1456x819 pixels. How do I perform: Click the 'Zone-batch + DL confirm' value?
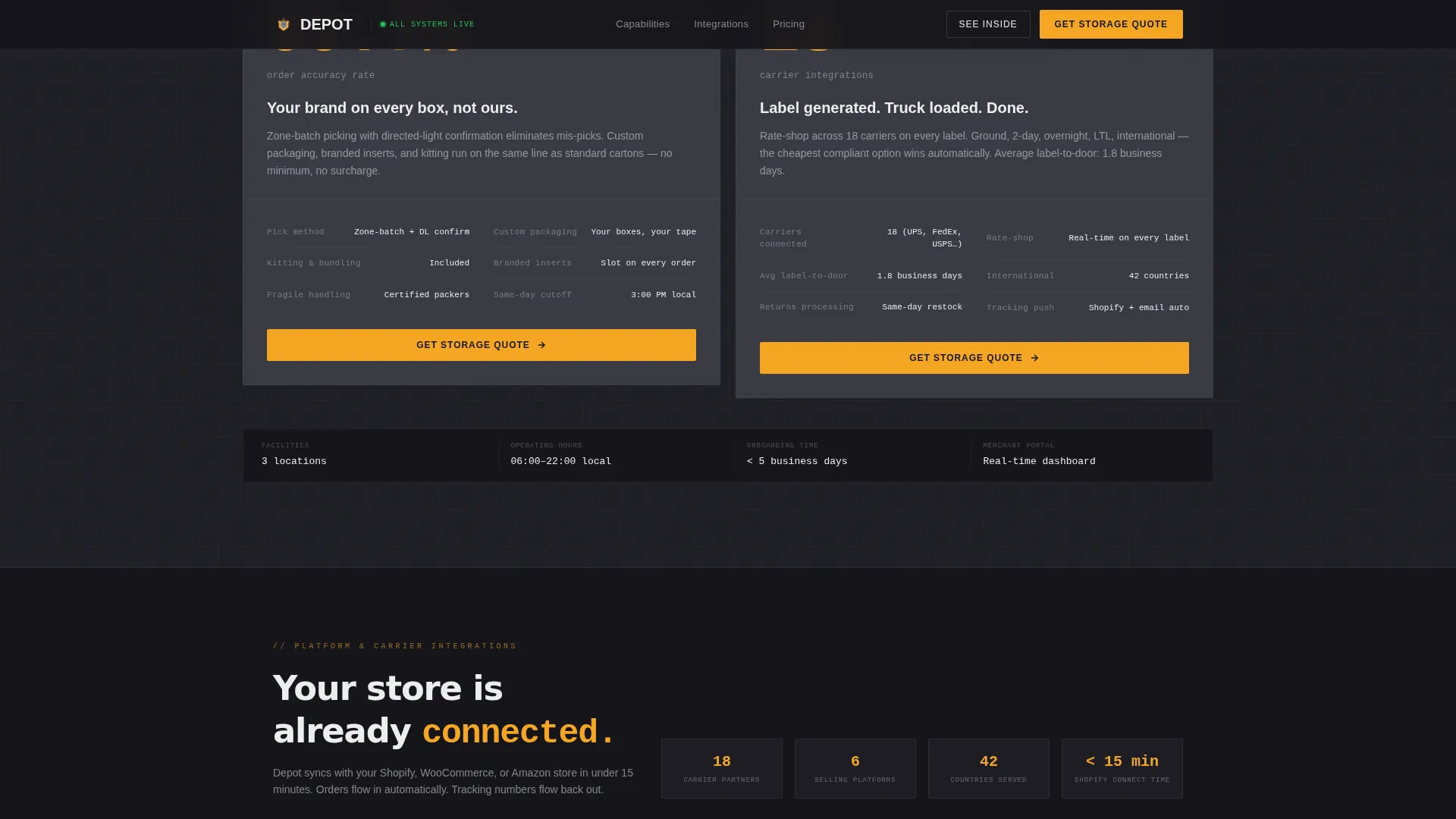[x=412, y=232]
